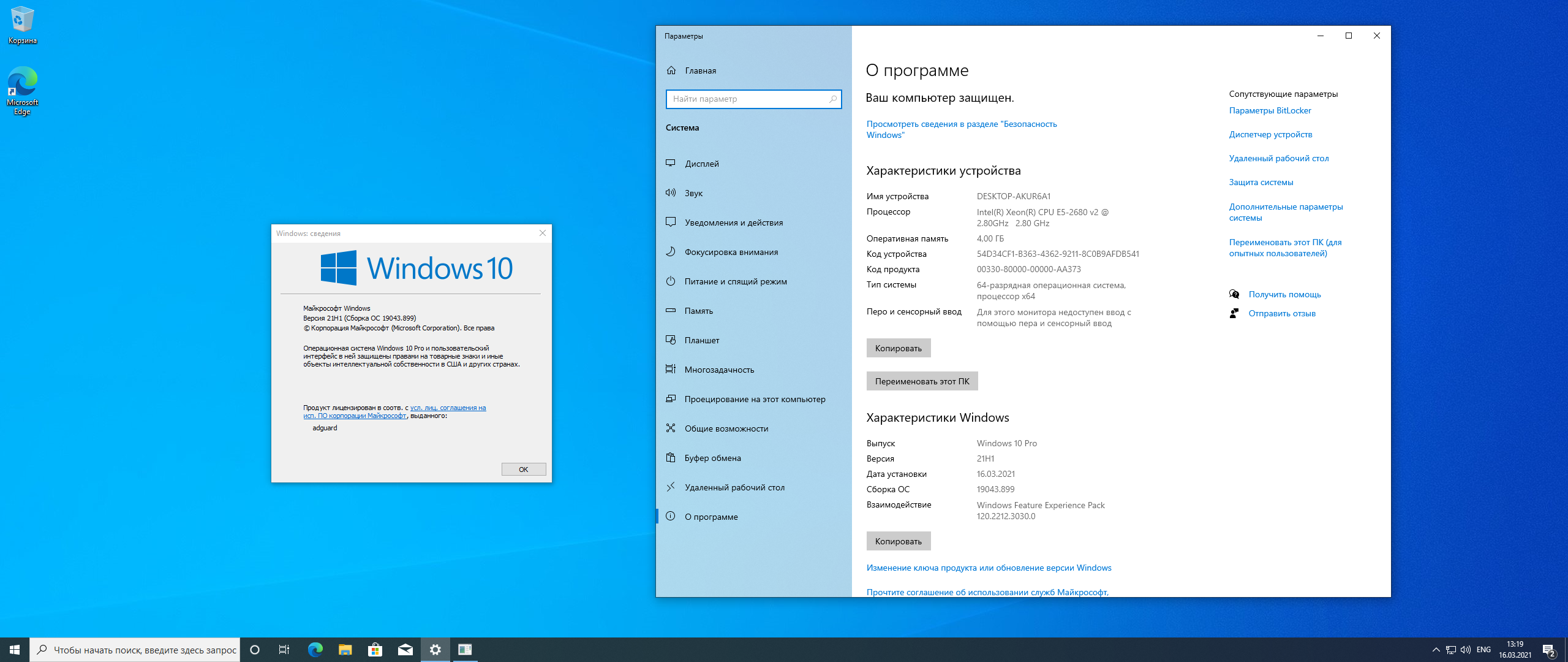1568x662 pixels.
Task: Copy device specifications with Копировать button
Action: (899, 348)
